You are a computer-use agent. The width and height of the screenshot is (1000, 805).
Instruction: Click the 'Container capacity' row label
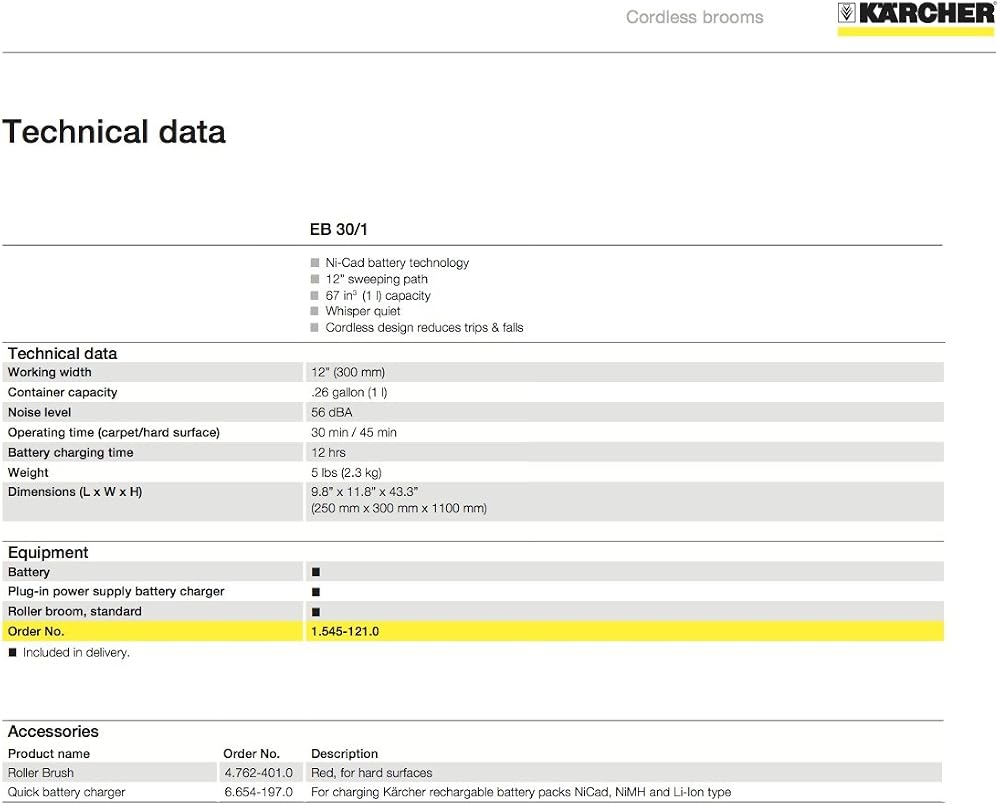pos(62,392)
